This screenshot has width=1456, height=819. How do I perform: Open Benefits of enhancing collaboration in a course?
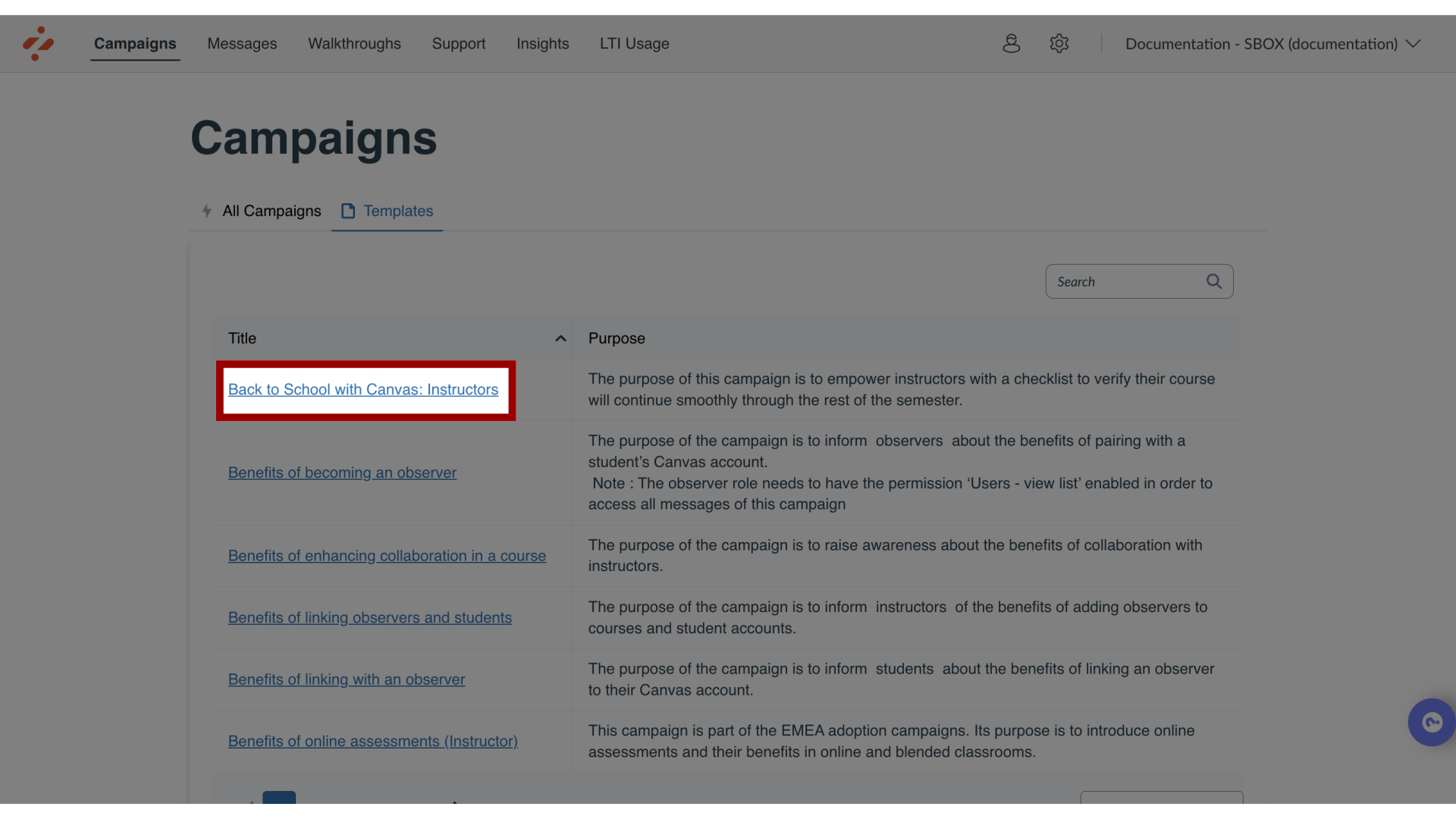coord(387,555)
